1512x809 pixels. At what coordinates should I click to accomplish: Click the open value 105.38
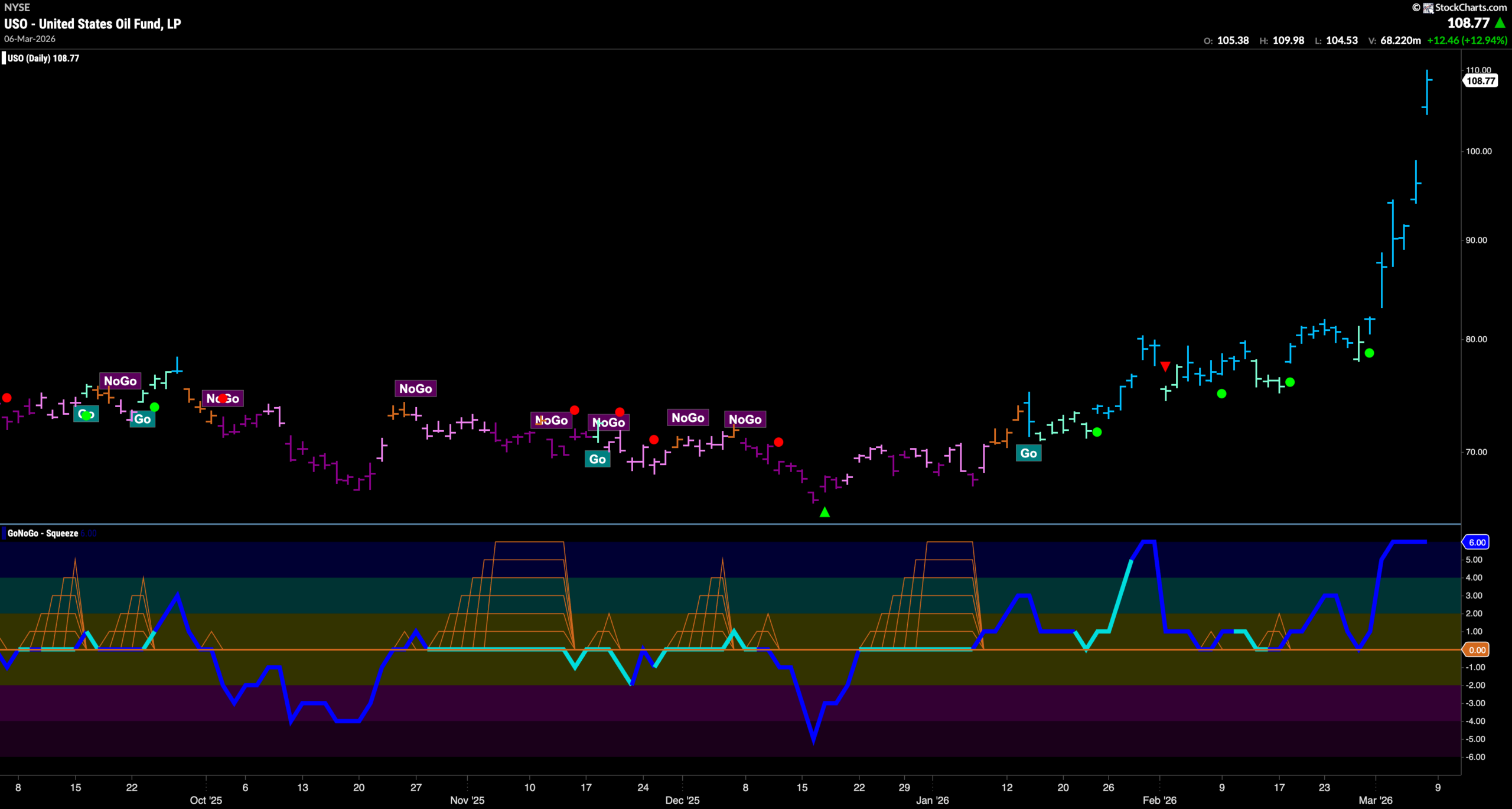1233,41
